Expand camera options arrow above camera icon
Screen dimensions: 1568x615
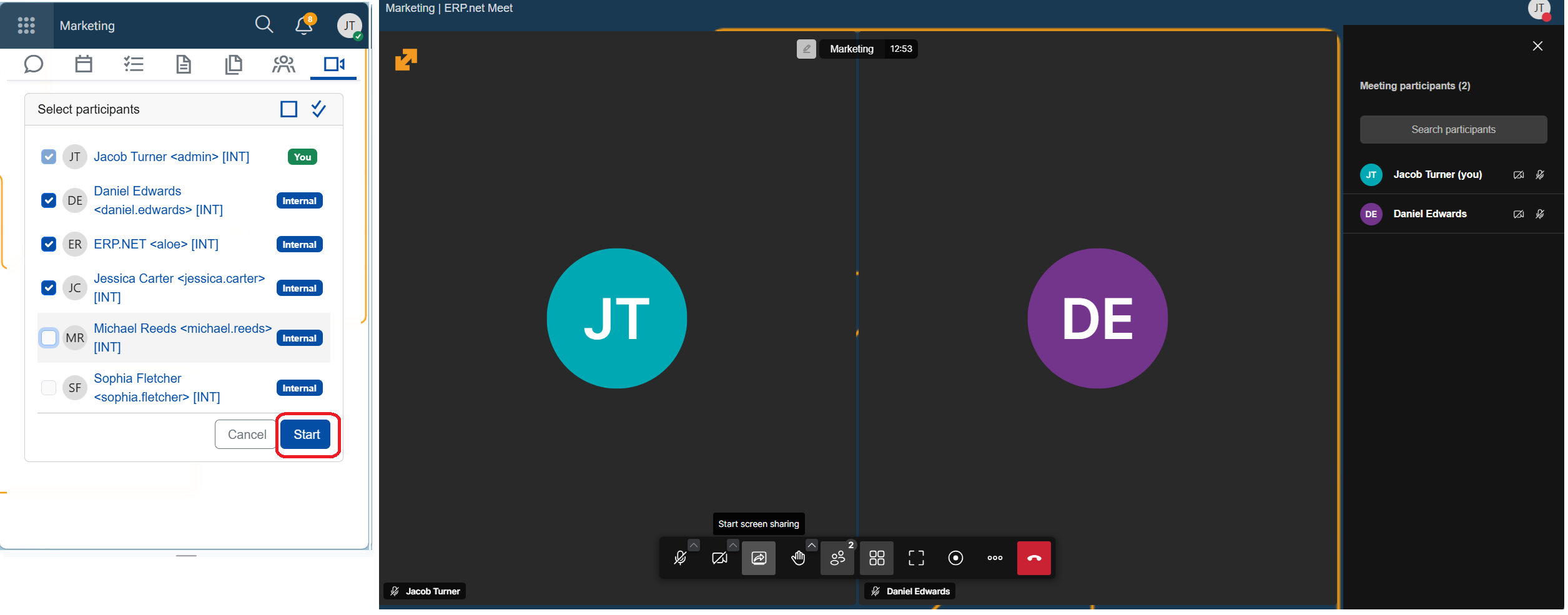[733, 545]
